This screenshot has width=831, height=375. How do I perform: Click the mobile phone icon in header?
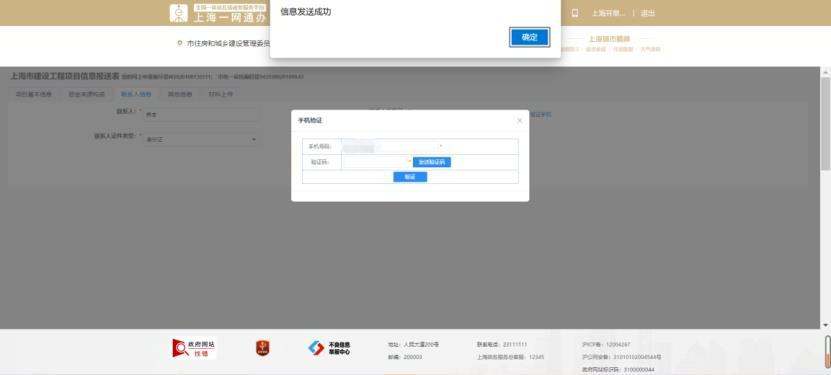click(575, 13)
